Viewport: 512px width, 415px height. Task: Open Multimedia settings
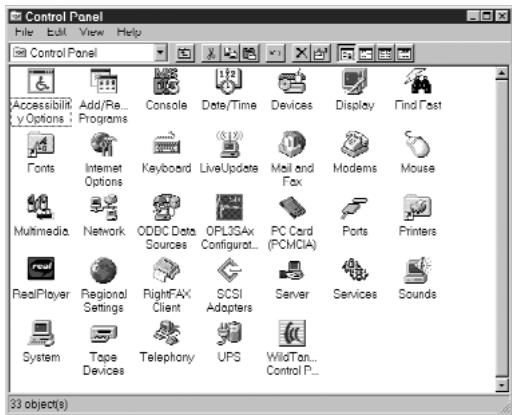tap(41, 207)
